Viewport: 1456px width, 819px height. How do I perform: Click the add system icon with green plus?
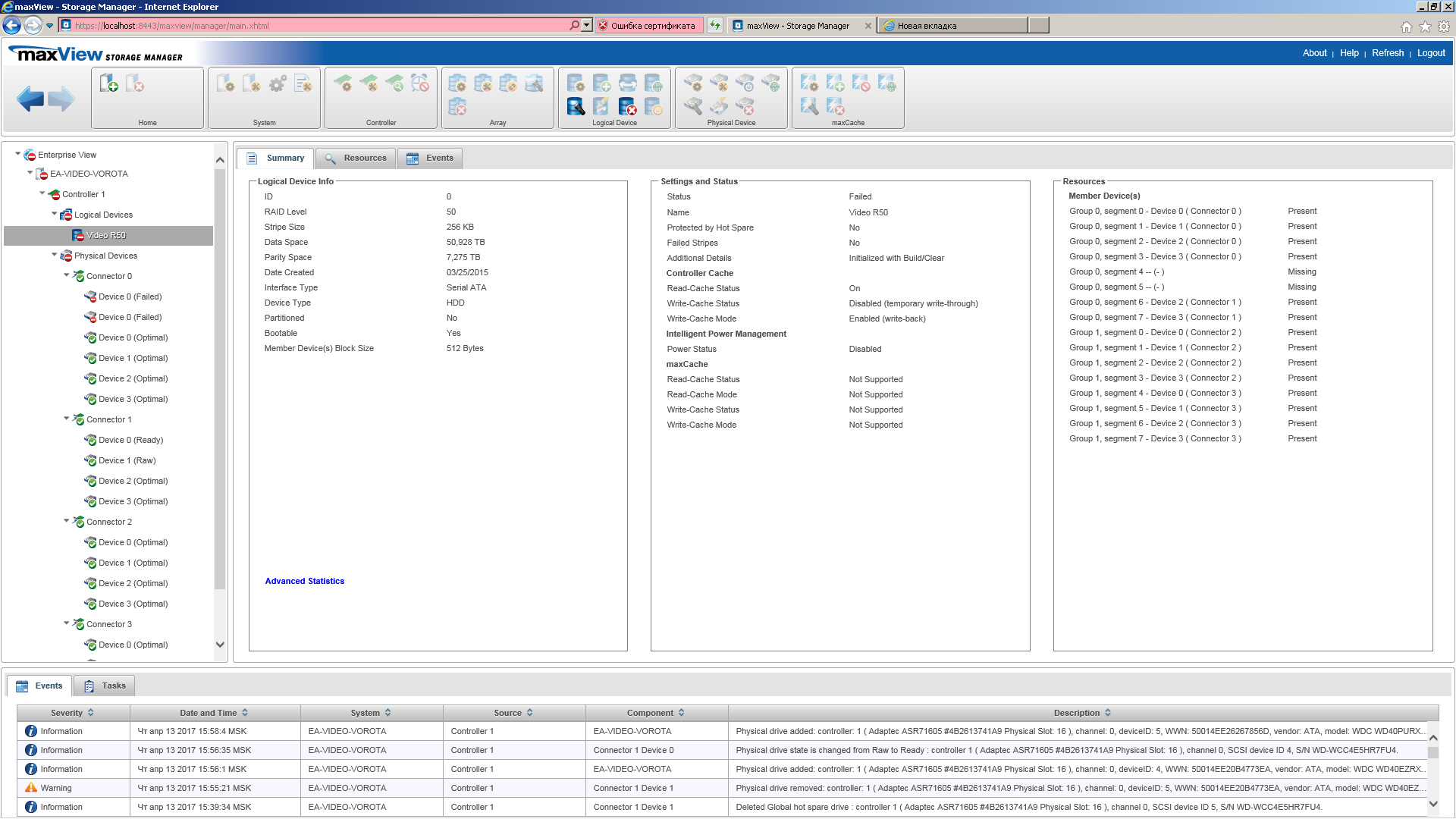point(109,83)
